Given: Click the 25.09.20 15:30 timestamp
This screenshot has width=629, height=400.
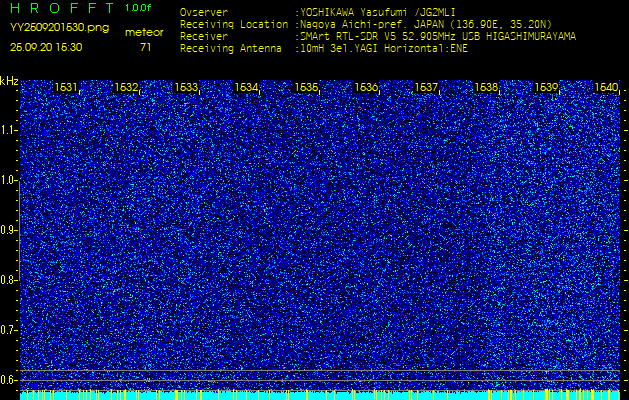Looking at the screenshot, I should 46,47.
